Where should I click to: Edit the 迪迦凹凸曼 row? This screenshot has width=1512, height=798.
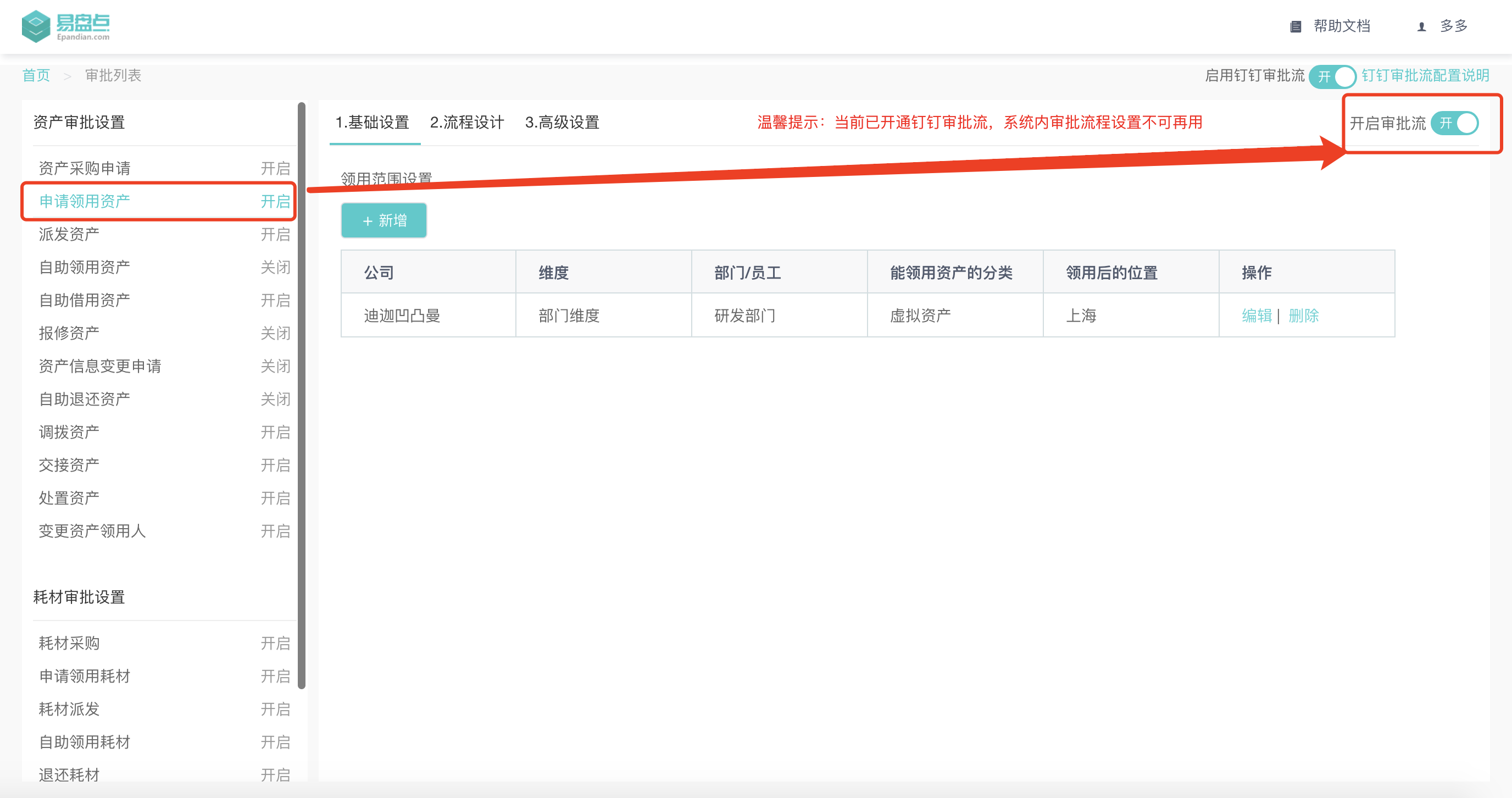(1256, 315)
